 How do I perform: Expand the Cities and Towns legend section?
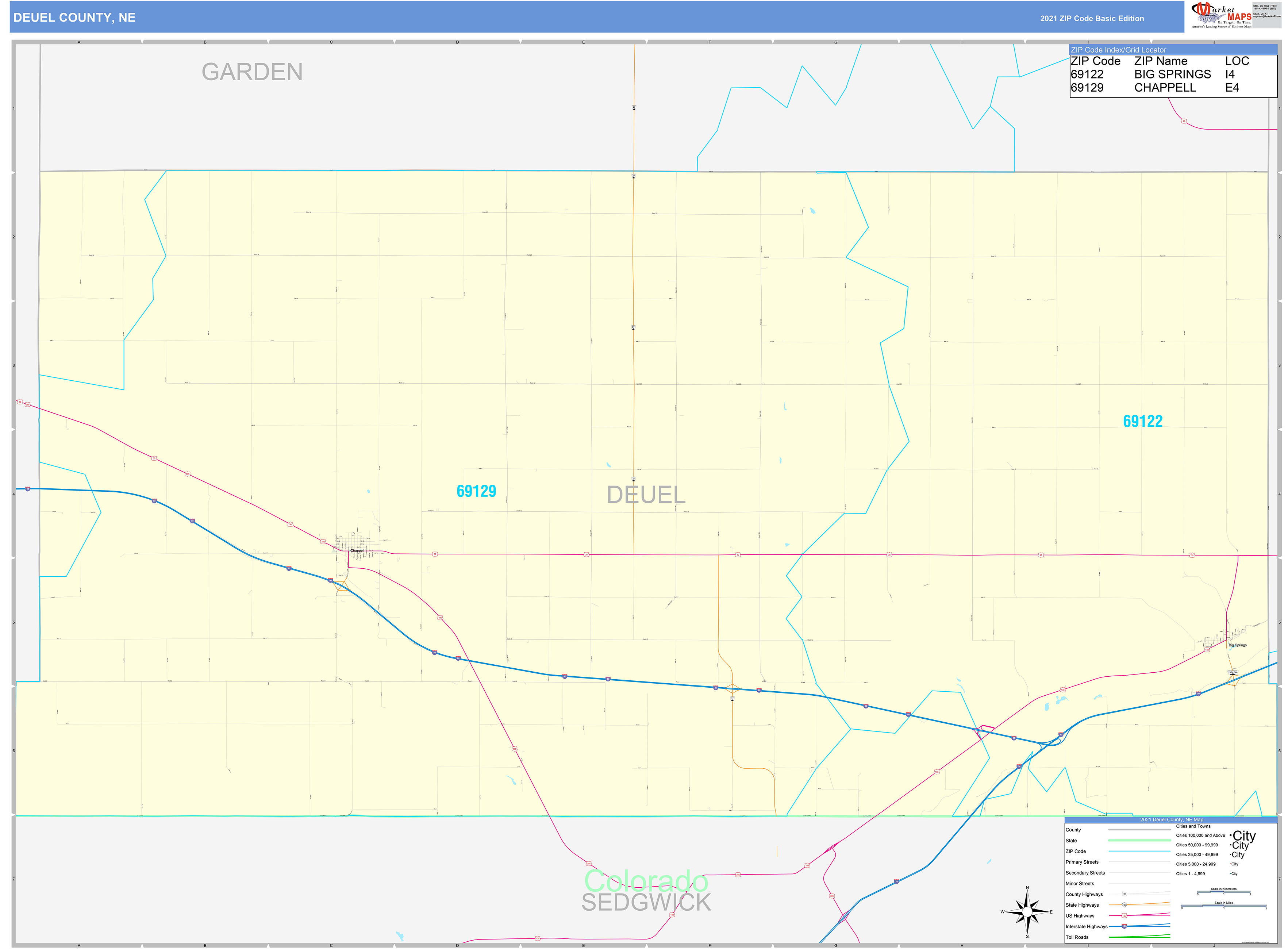point(1193,826)
